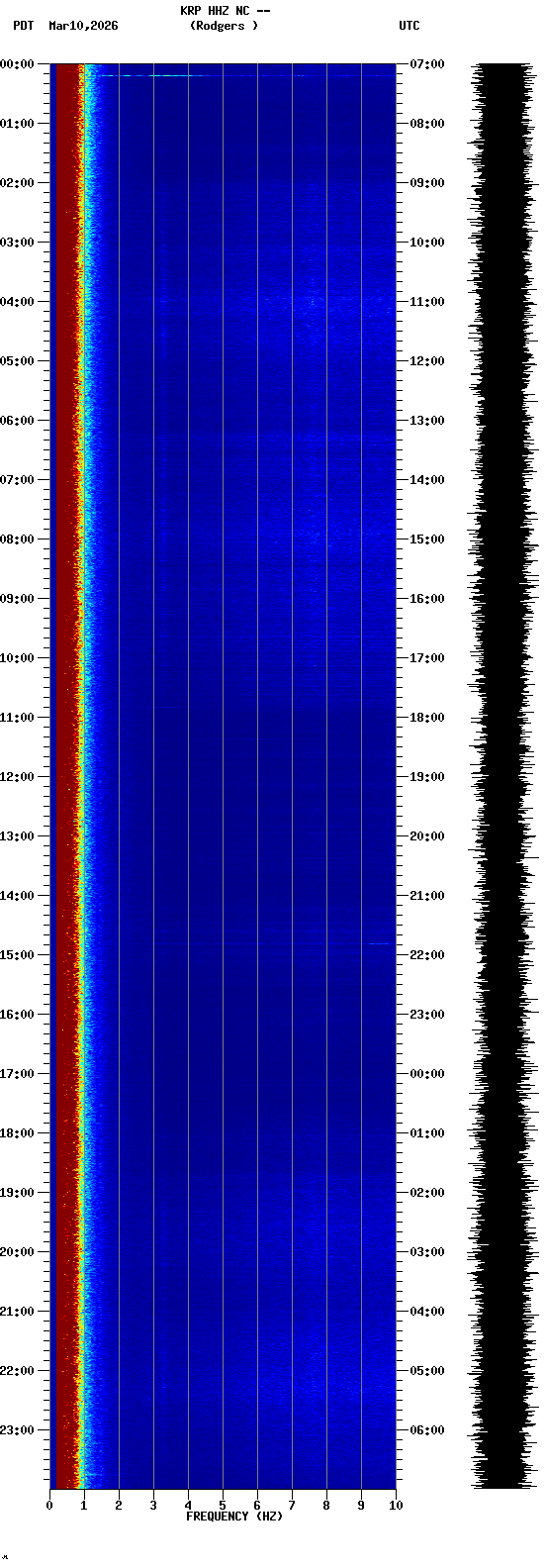Click the 06:00 label on UTC axis
Viewport: 546px width, 1568px height.
coord(427,1430)
